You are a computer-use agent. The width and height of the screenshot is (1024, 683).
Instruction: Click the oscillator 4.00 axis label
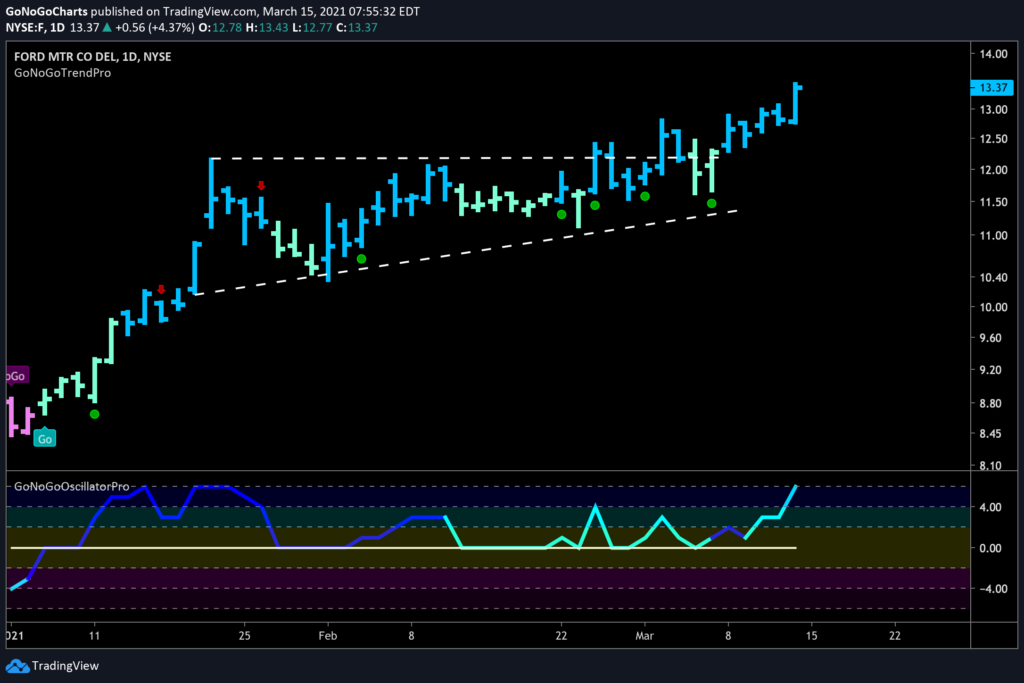click(990, 507)
